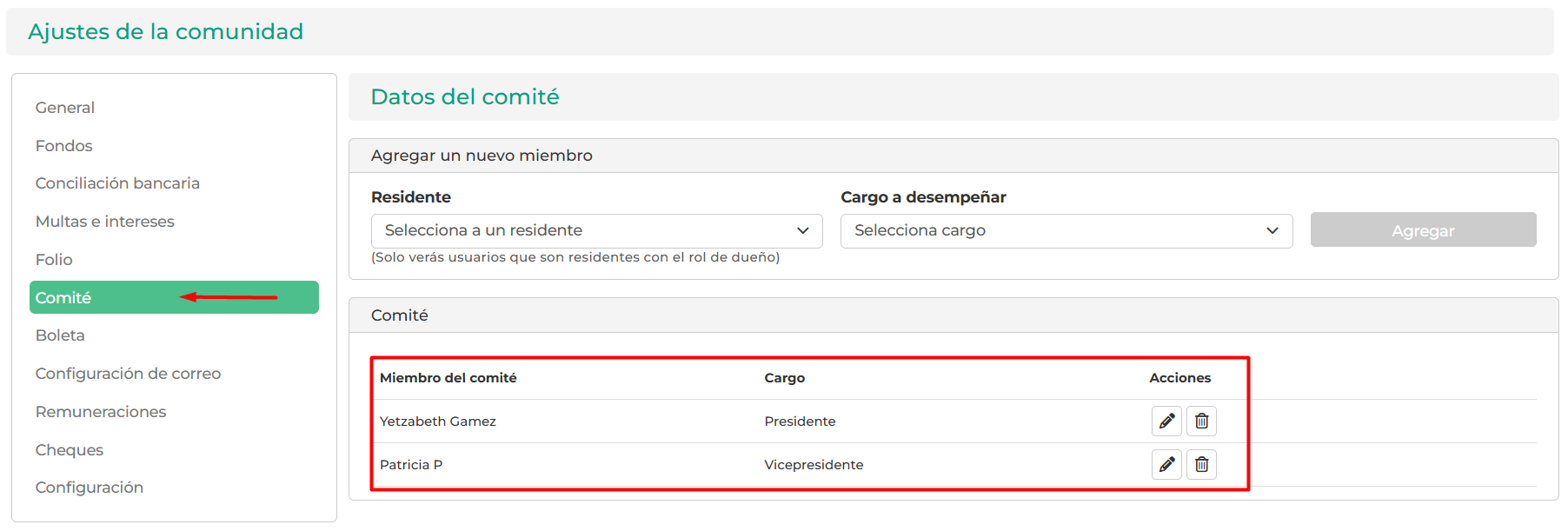Edit Yetzabeth Gamez's committee role

[1166, 421]
